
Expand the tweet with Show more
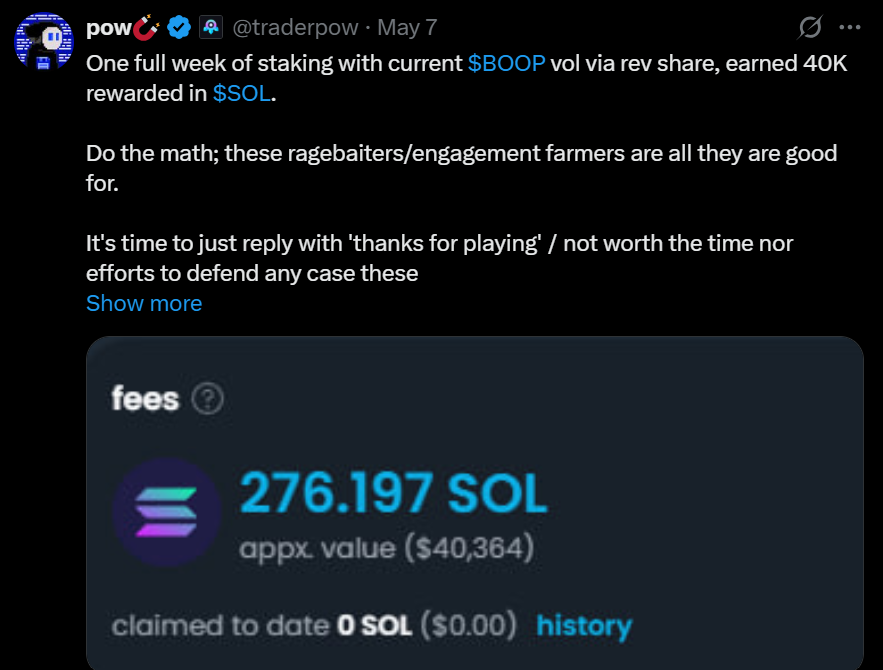pyautogui.click(x=144, y=303)
